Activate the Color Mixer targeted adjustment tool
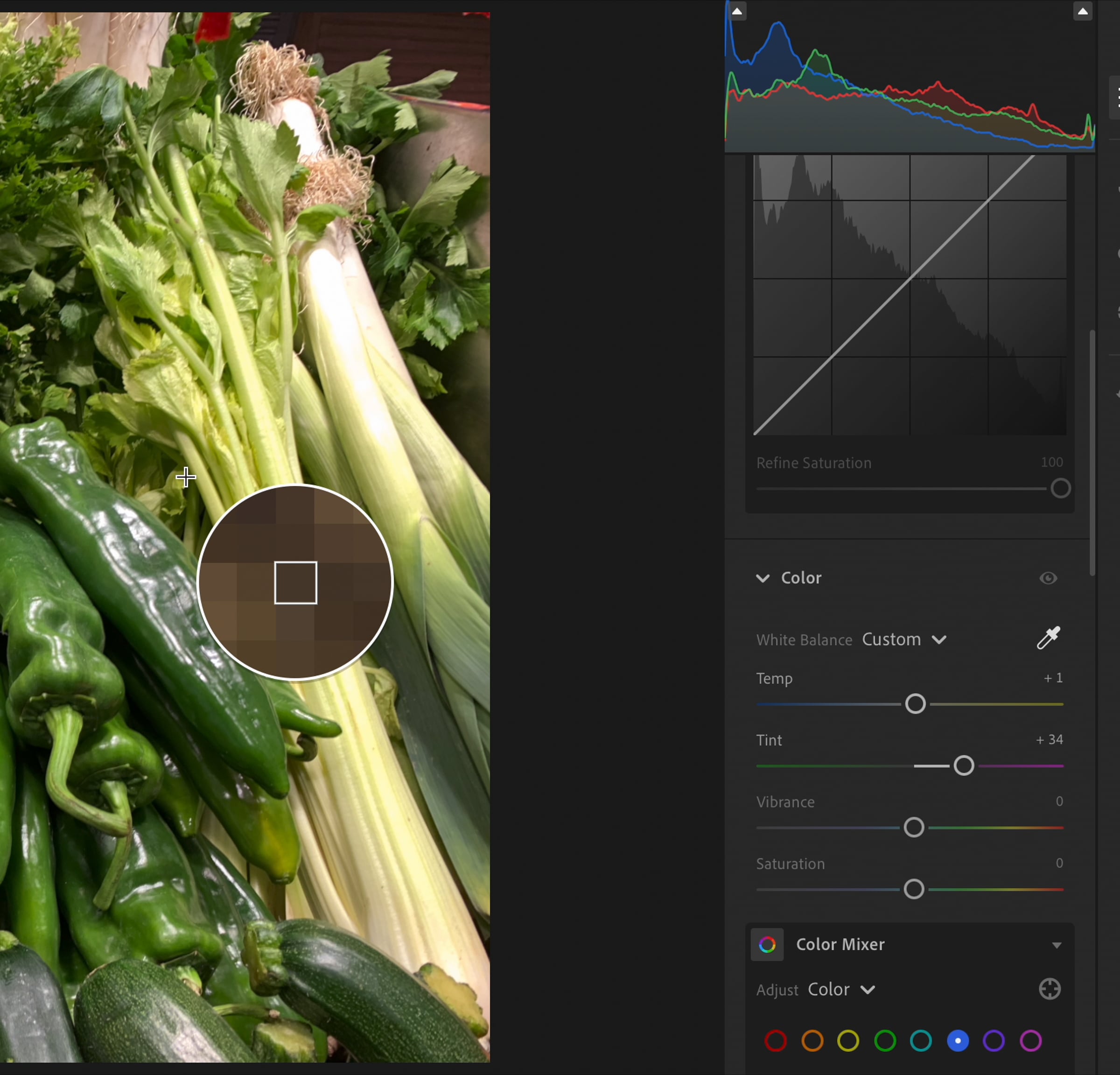This screenshot has width=1120, height=1075. tap(1050, 989)
